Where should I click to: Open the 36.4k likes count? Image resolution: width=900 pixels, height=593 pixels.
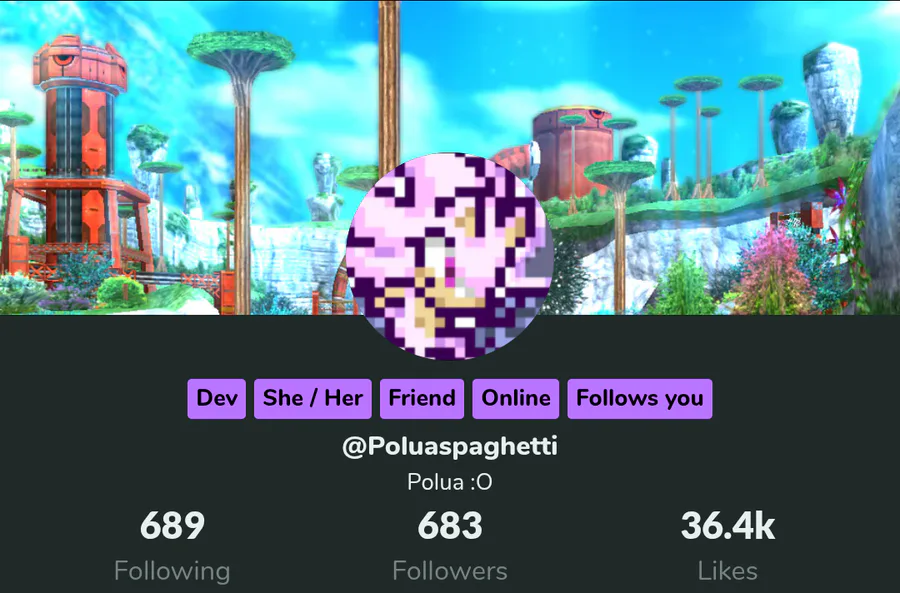coord(727,525)
